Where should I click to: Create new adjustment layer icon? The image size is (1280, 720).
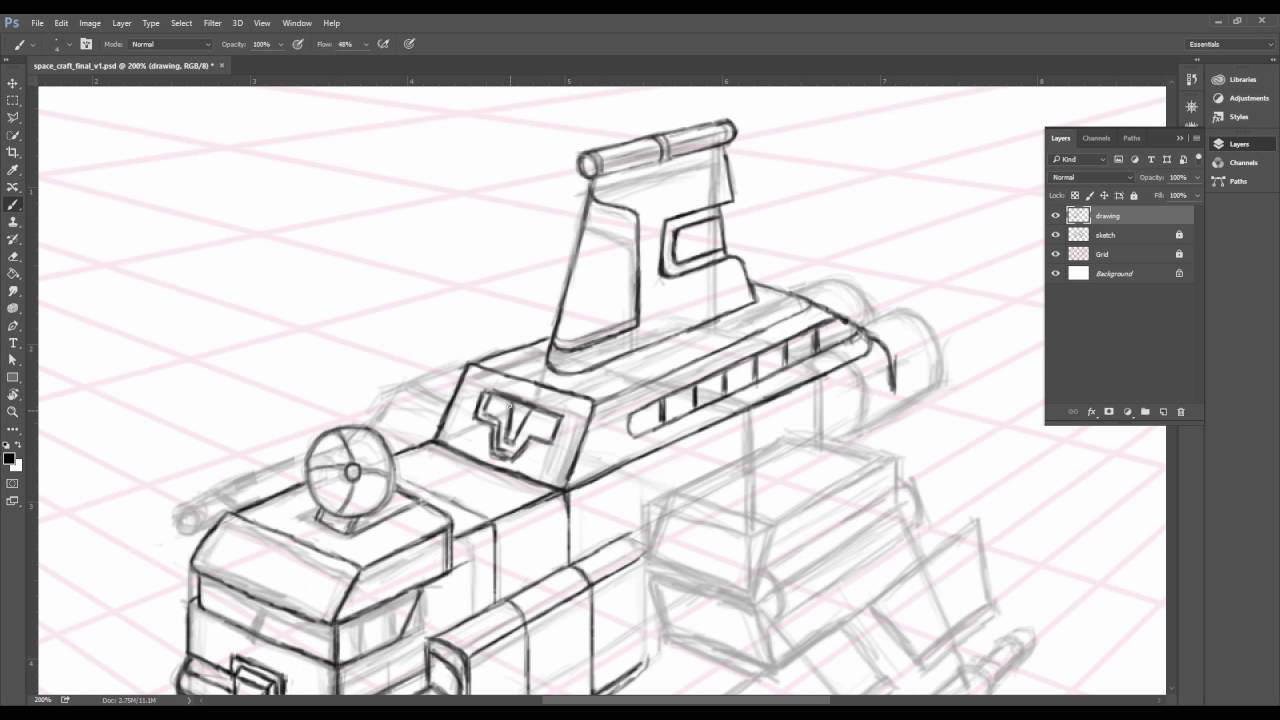[x=1127, y=412]
